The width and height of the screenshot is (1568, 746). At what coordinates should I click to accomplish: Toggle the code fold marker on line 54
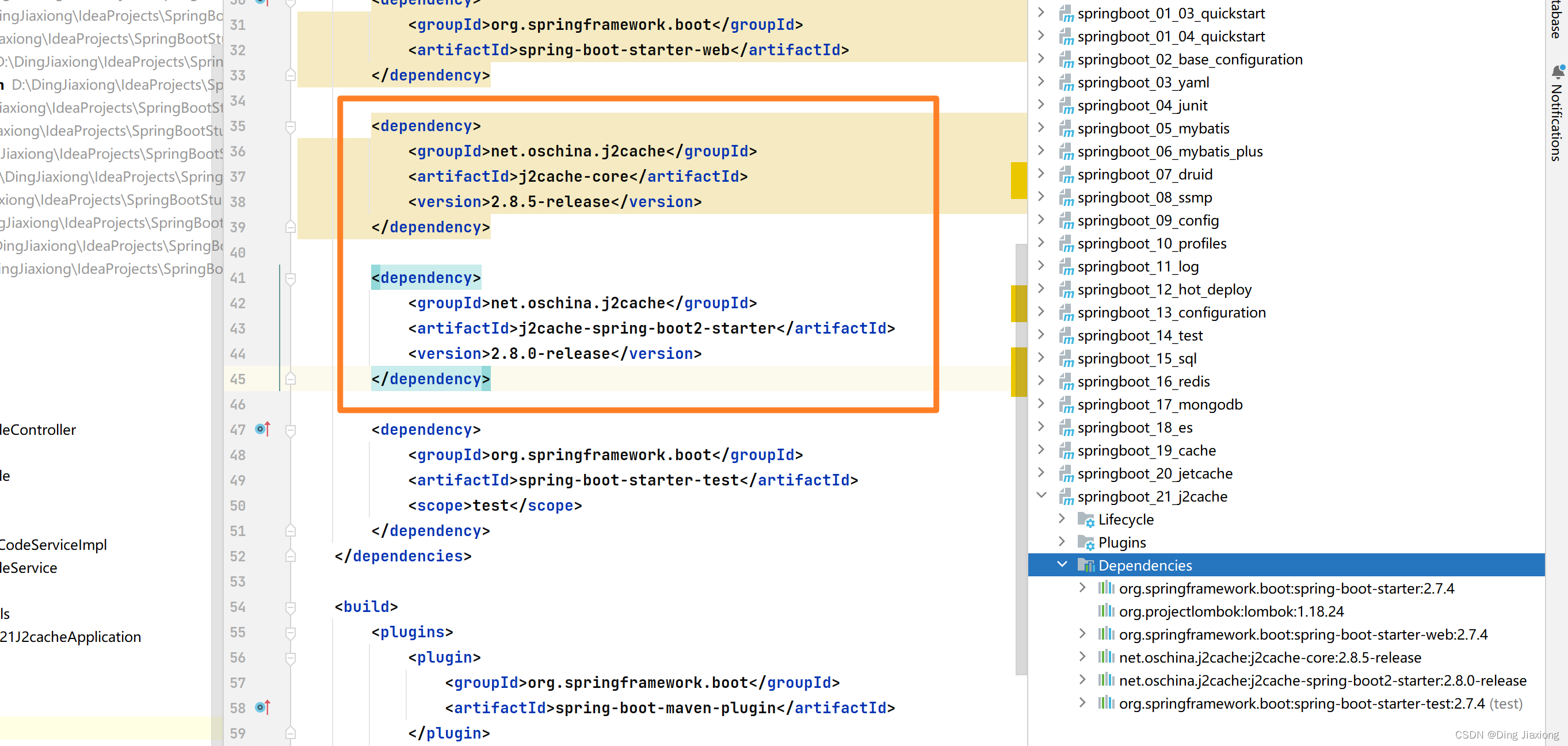click(291, 607)
